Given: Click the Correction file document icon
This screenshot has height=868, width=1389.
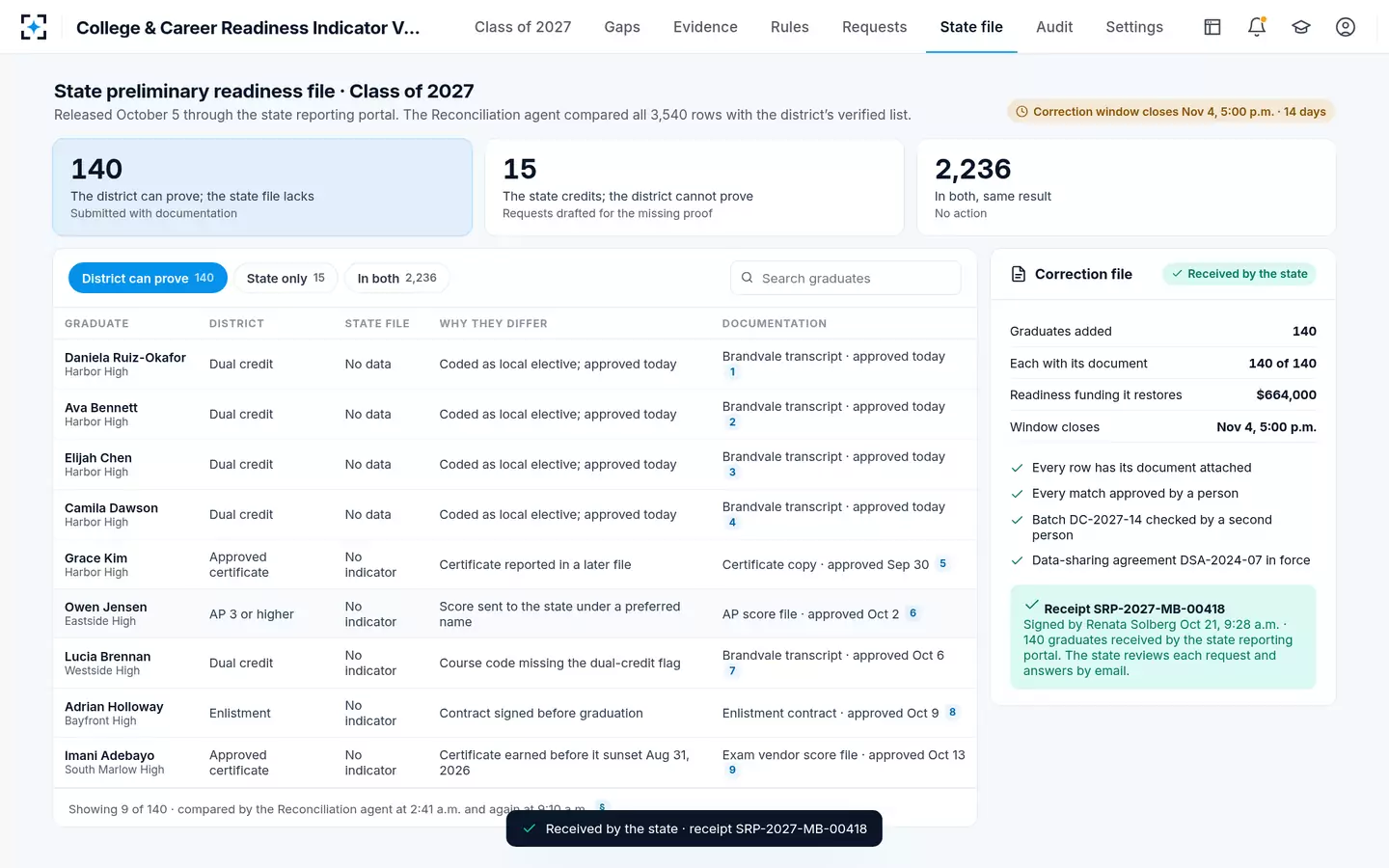Looking at the screenshot, I should [1019, 274].
